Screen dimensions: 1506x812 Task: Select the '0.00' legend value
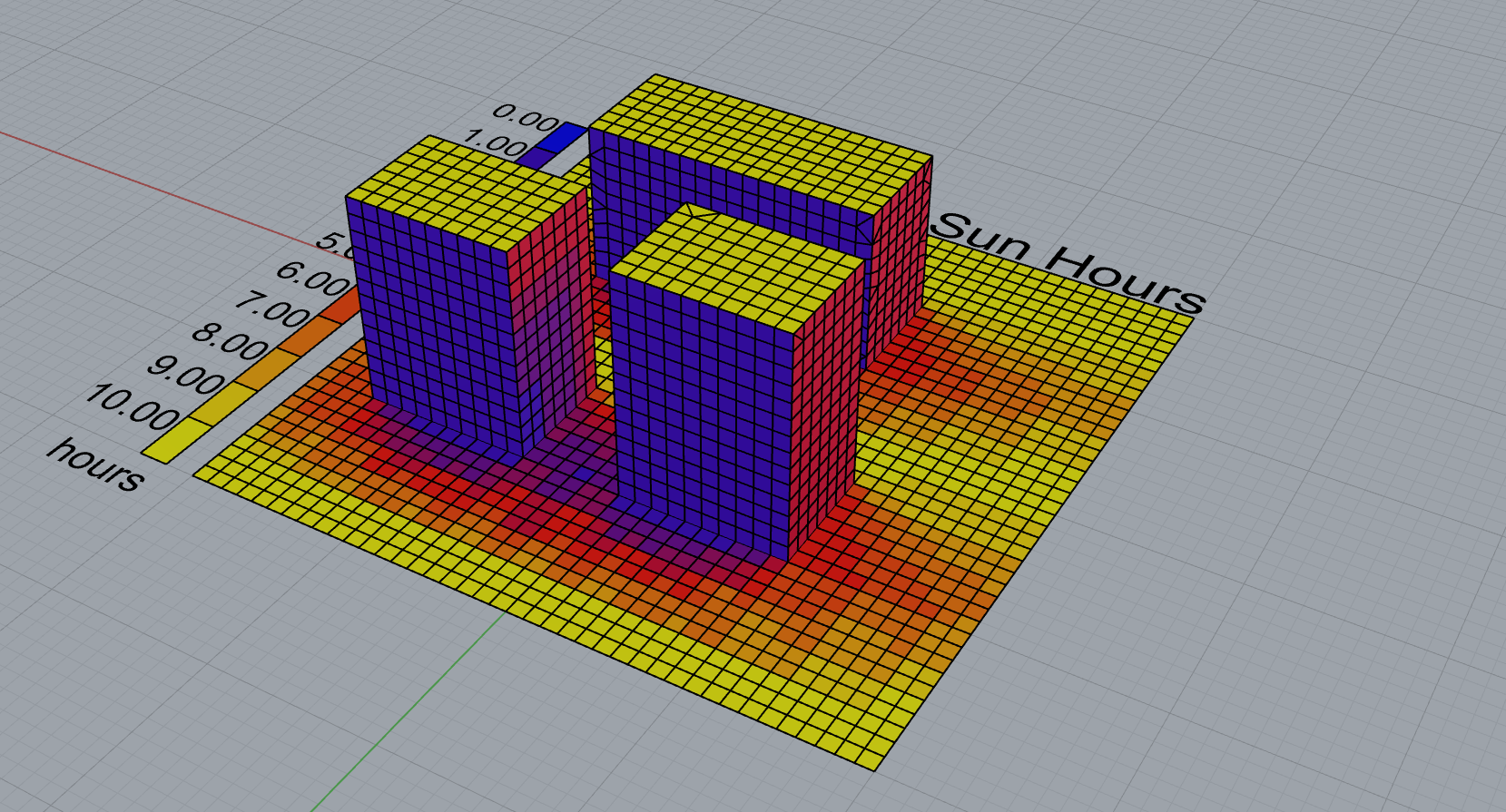[x=525, y=119]
